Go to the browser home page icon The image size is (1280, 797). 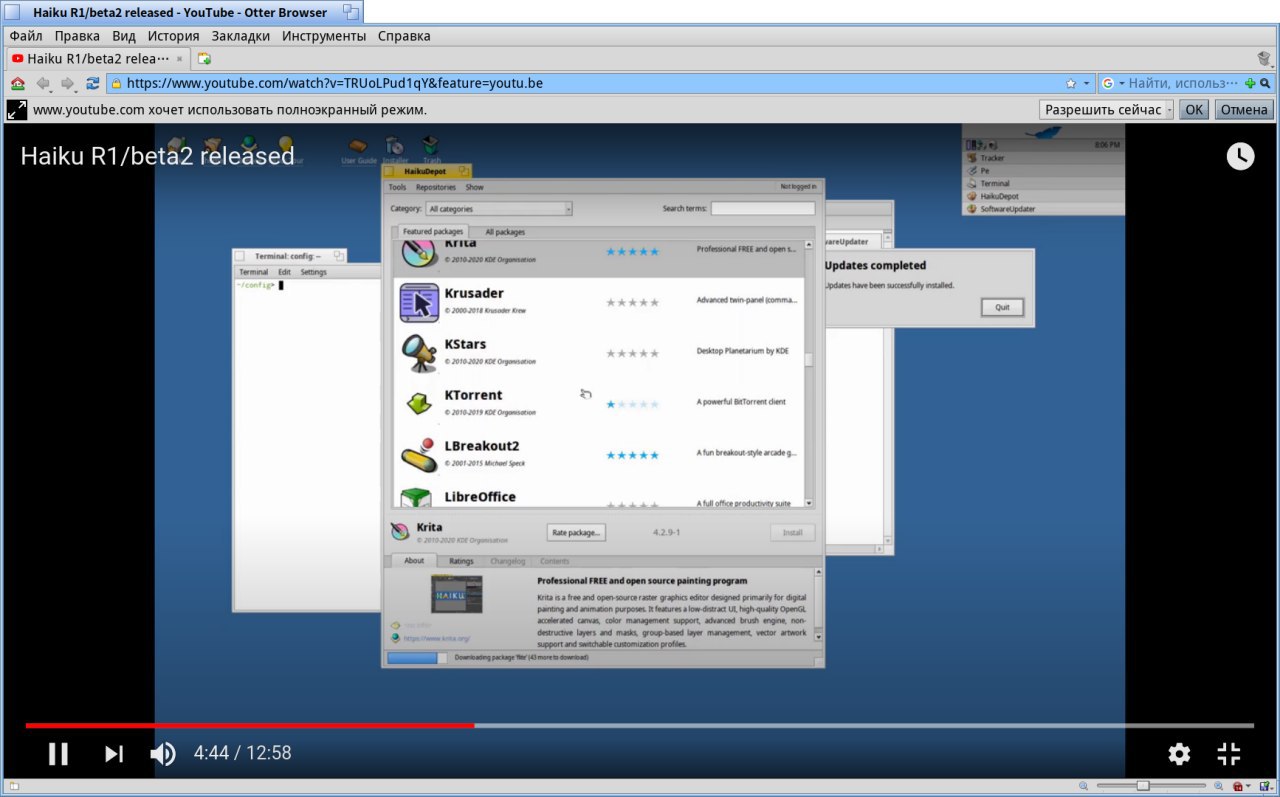click(18, 84)
